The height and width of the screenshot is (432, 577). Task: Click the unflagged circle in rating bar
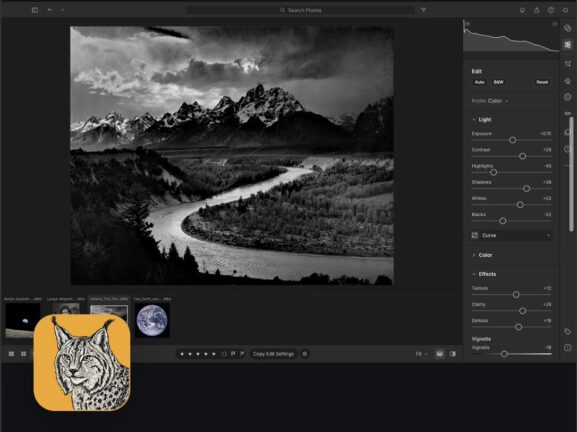pyautogui.click(x=224, y=354)
